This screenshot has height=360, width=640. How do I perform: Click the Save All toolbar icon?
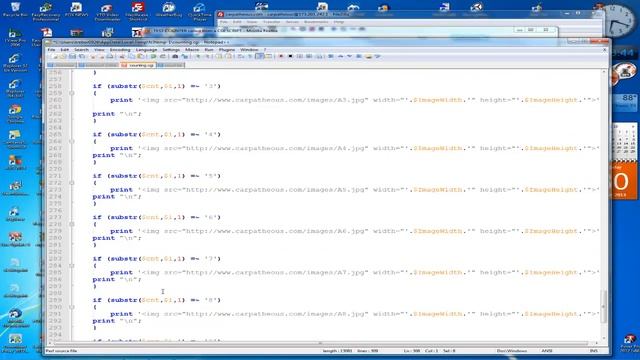[81, 56]
